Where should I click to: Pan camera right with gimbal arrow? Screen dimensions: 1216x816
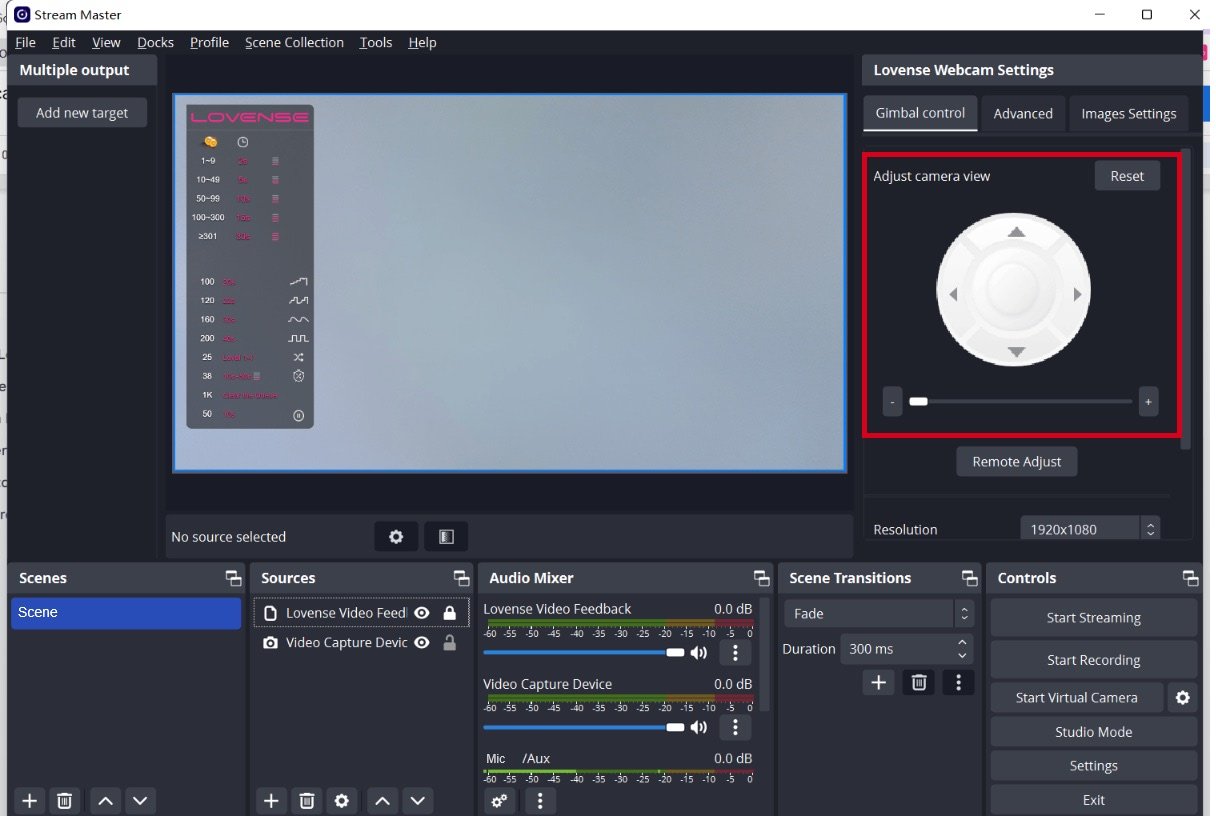point(1077,294)
